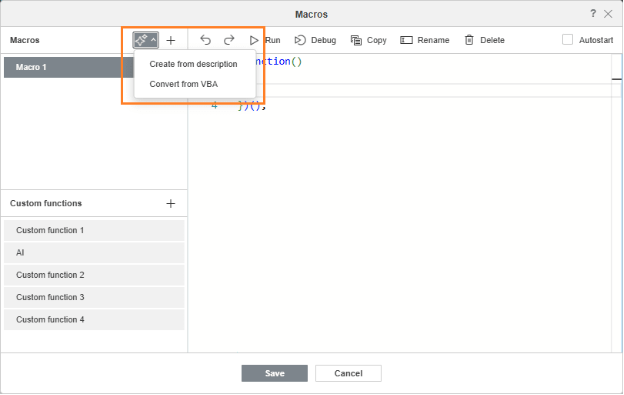Save the macros
This screenshot has height=395, width=624.
pyautogui.click(x=275, y=373)
